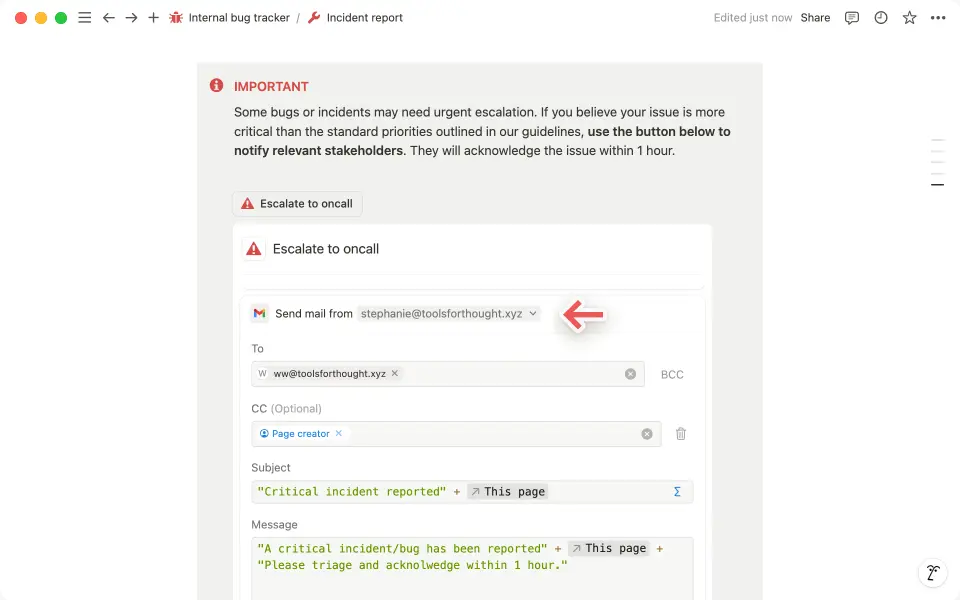Click the Gmail icon in the mail block
This screenshot has width=960, height=600.
coord(259,313)
